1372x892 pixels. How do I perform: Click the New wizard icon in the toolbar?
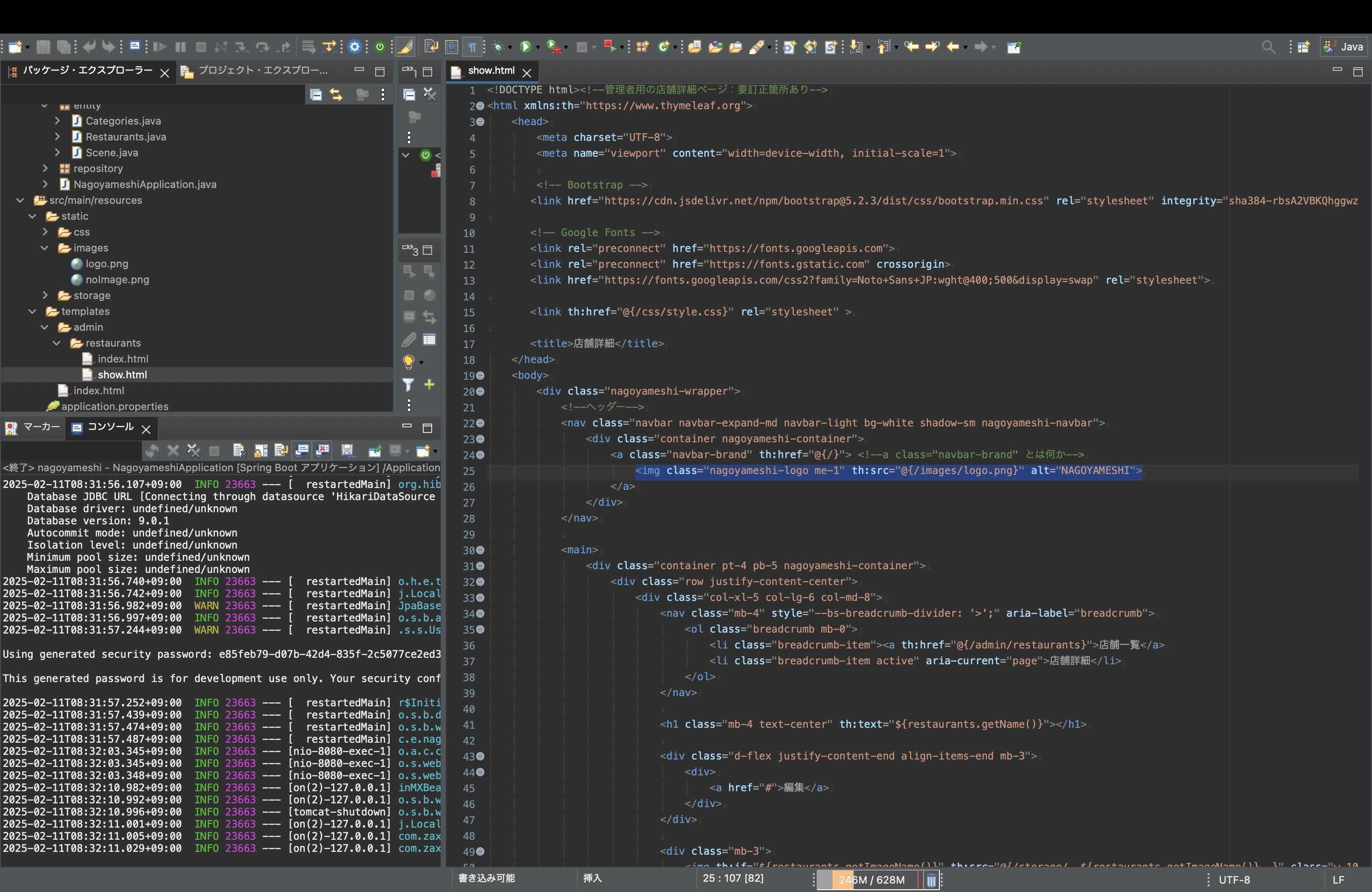click(x=15, y=47)
